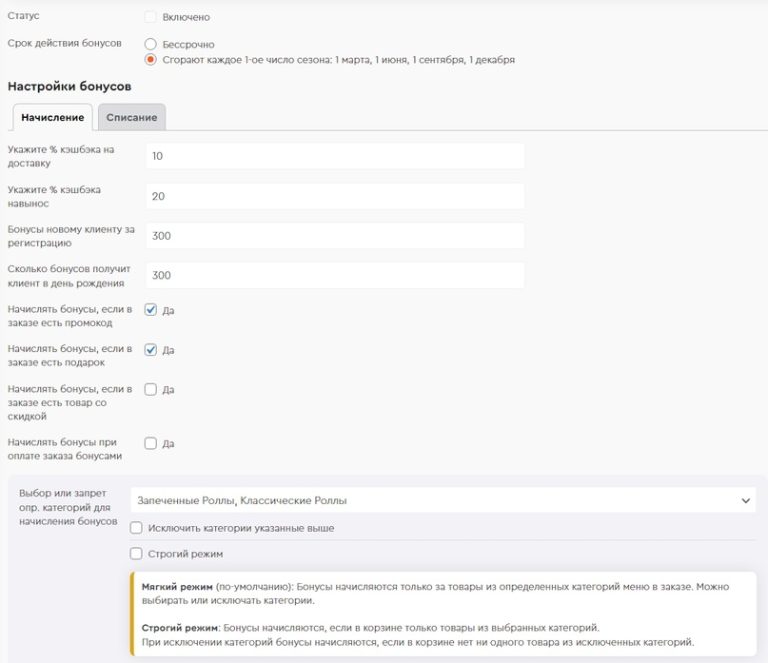Focus the 'кэшбэка навынос' input with 20

[335, 196]
